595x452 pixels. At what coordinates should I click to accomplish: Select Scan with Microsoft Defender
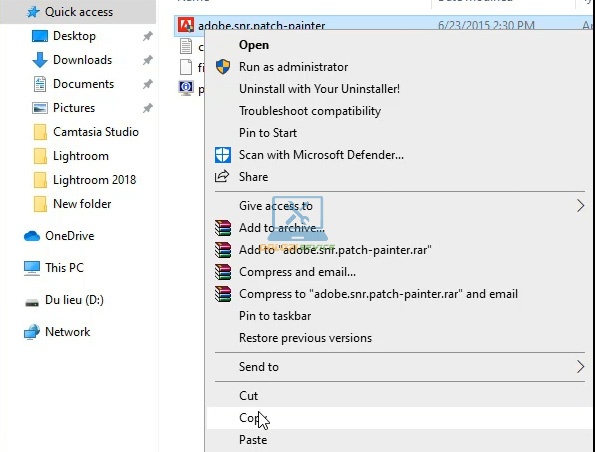[x=321, y=155]
